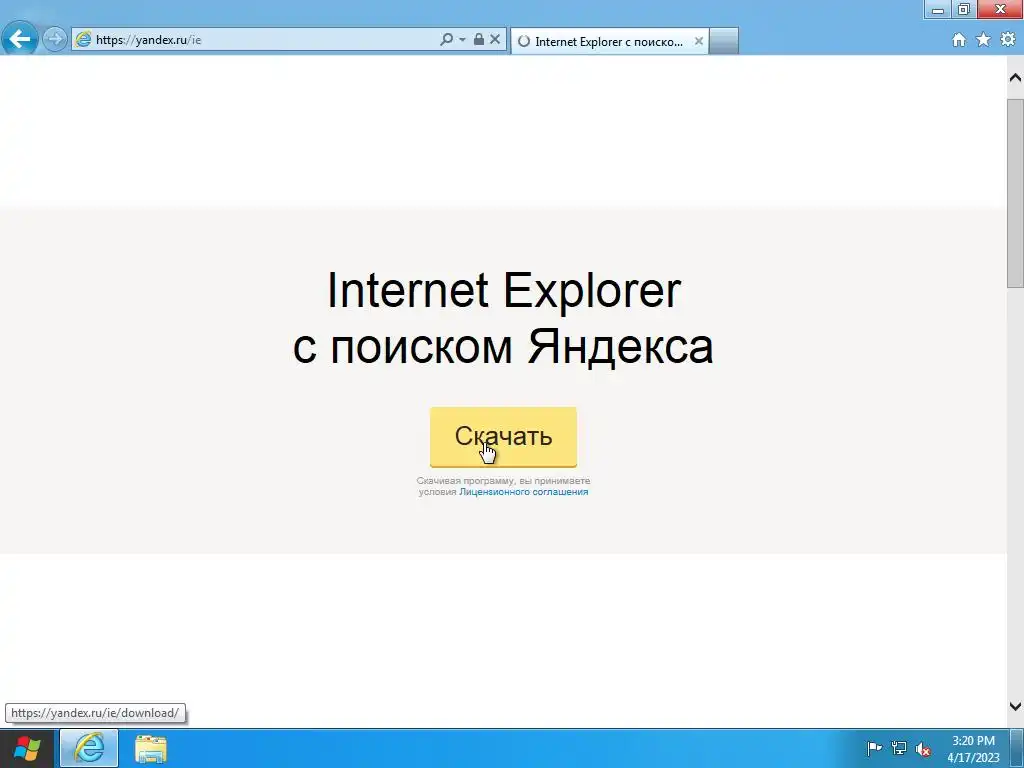Go back using the Back arrow button
This screenshot has width=1024, height=768.
20,39
